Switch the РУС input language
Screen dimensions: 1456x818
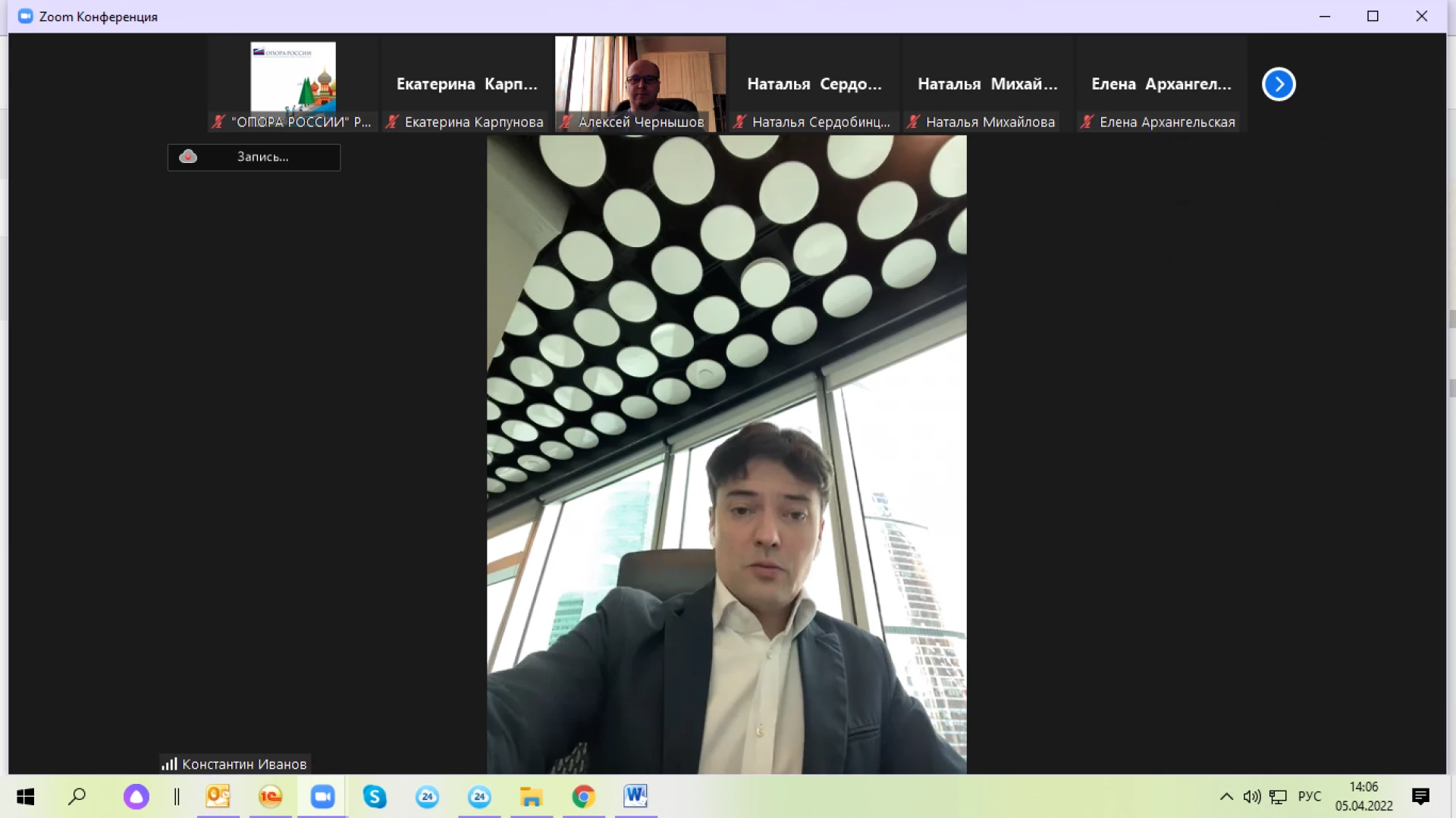click(1310, 796)
